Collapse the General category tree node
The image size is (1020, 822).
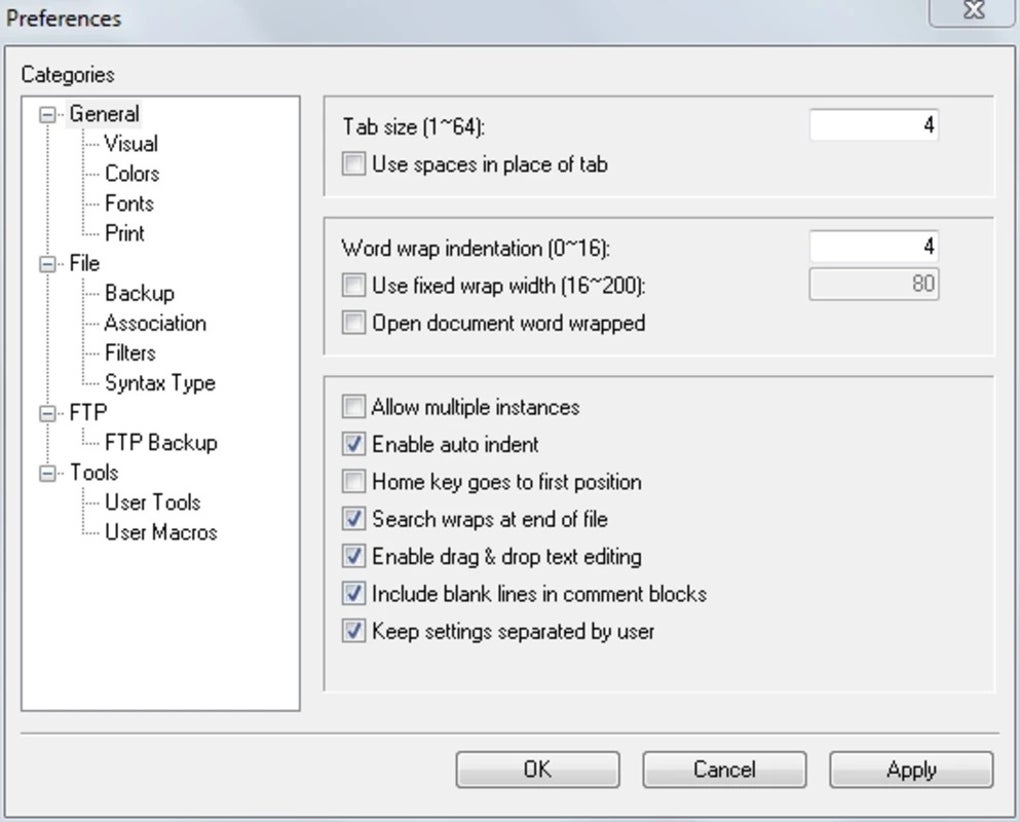tap(46, 115)
